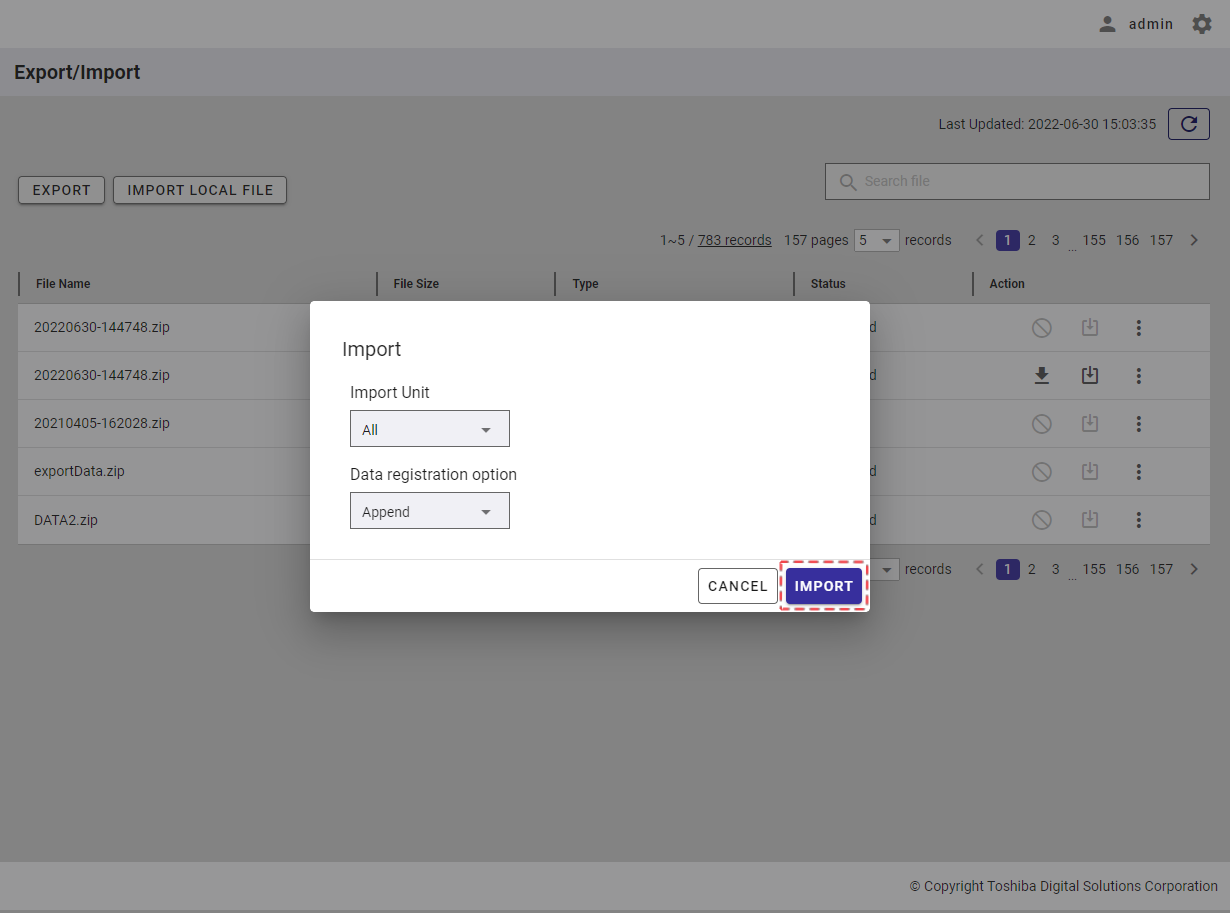Go to page 2 in top pagination
The width and height of the screenshot is (1230, 913).
pyautogui.click(x=1031, y=240)
